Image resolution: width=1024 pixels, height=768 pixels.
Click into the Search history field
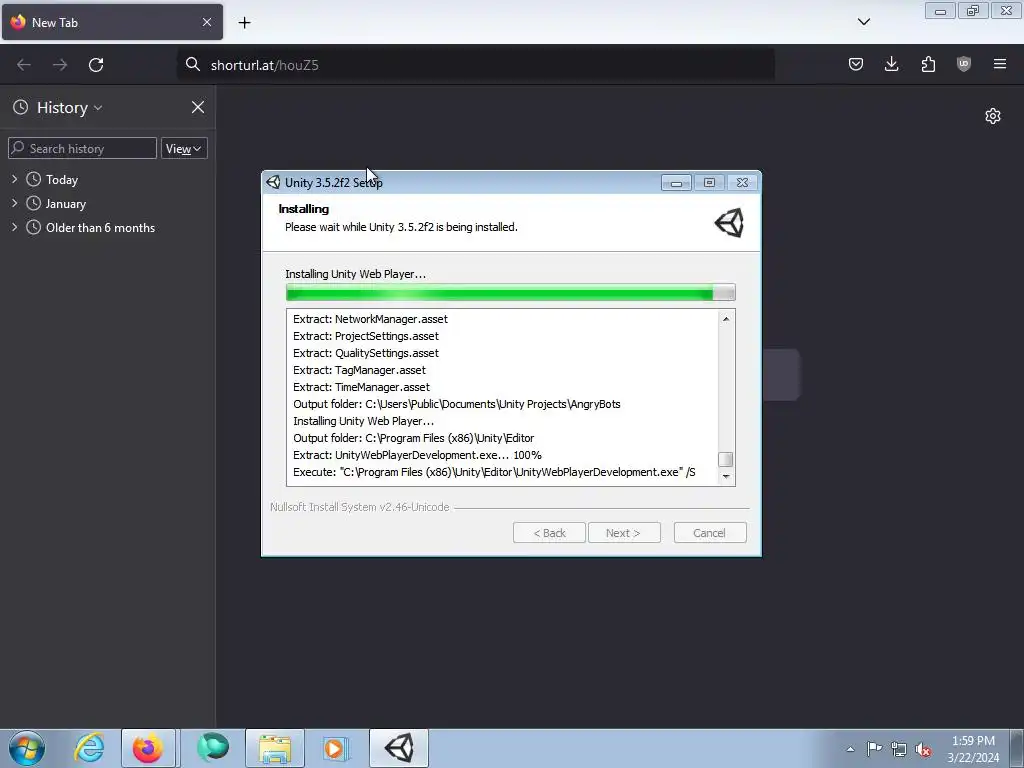tap(82, 148)
